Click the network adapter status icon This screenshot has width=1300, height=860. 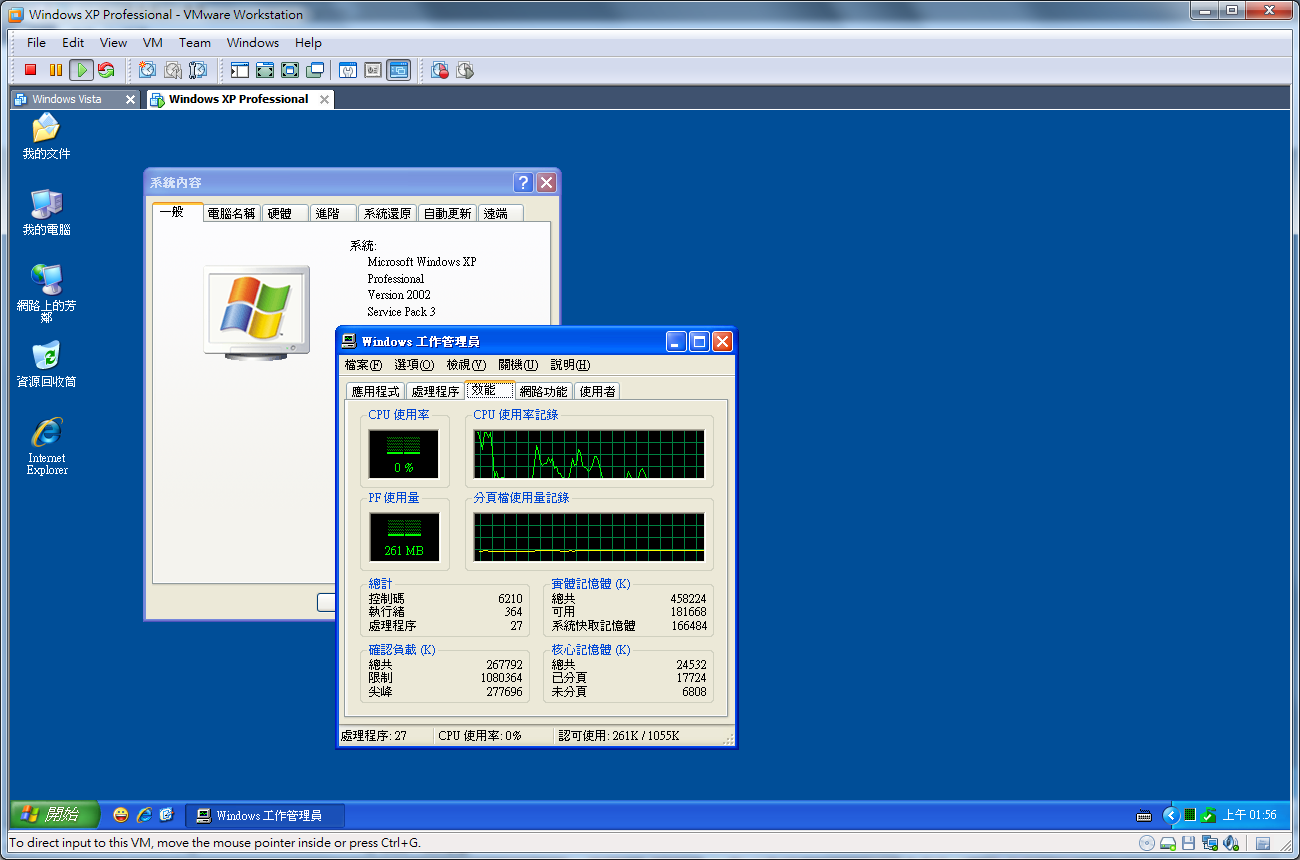point(1209,843)
